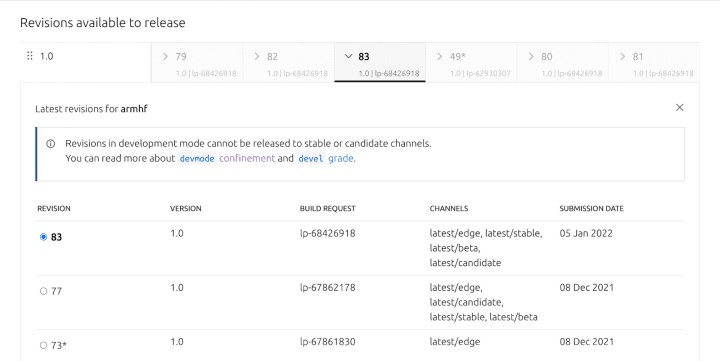Open the devel grade link
This screenshot has height=361, width=720.
[x=326, y=158]
